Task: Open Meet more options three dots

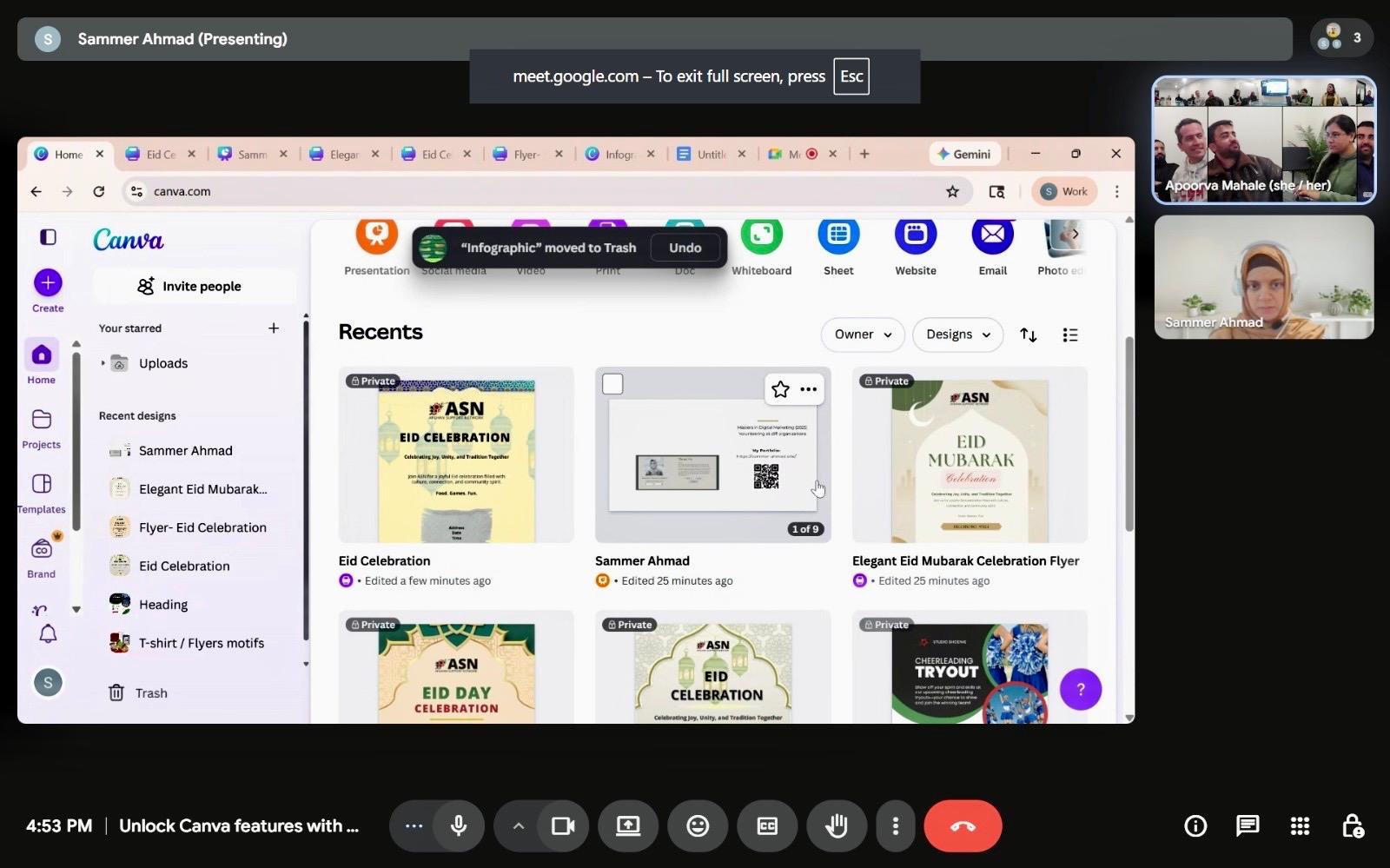Action: click(896, 825)
